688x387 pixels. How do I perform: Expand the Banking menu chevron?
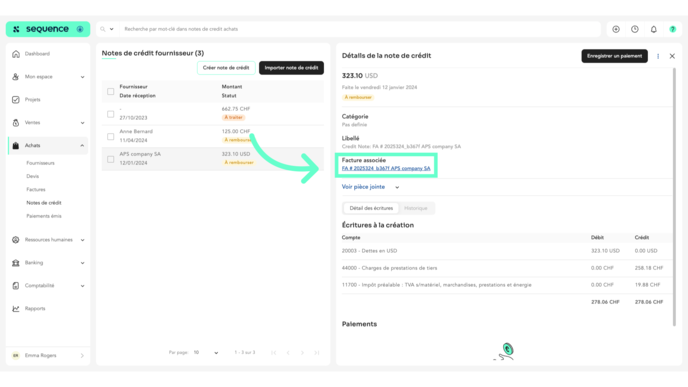(x=82, y=263)
